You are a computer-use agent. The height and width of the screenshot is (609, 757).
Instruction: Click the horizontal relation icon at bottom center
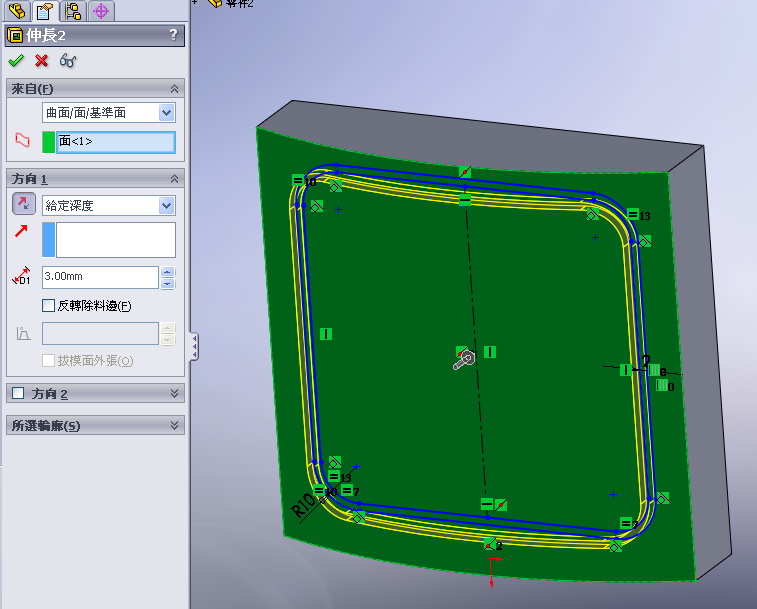point(487,504)
